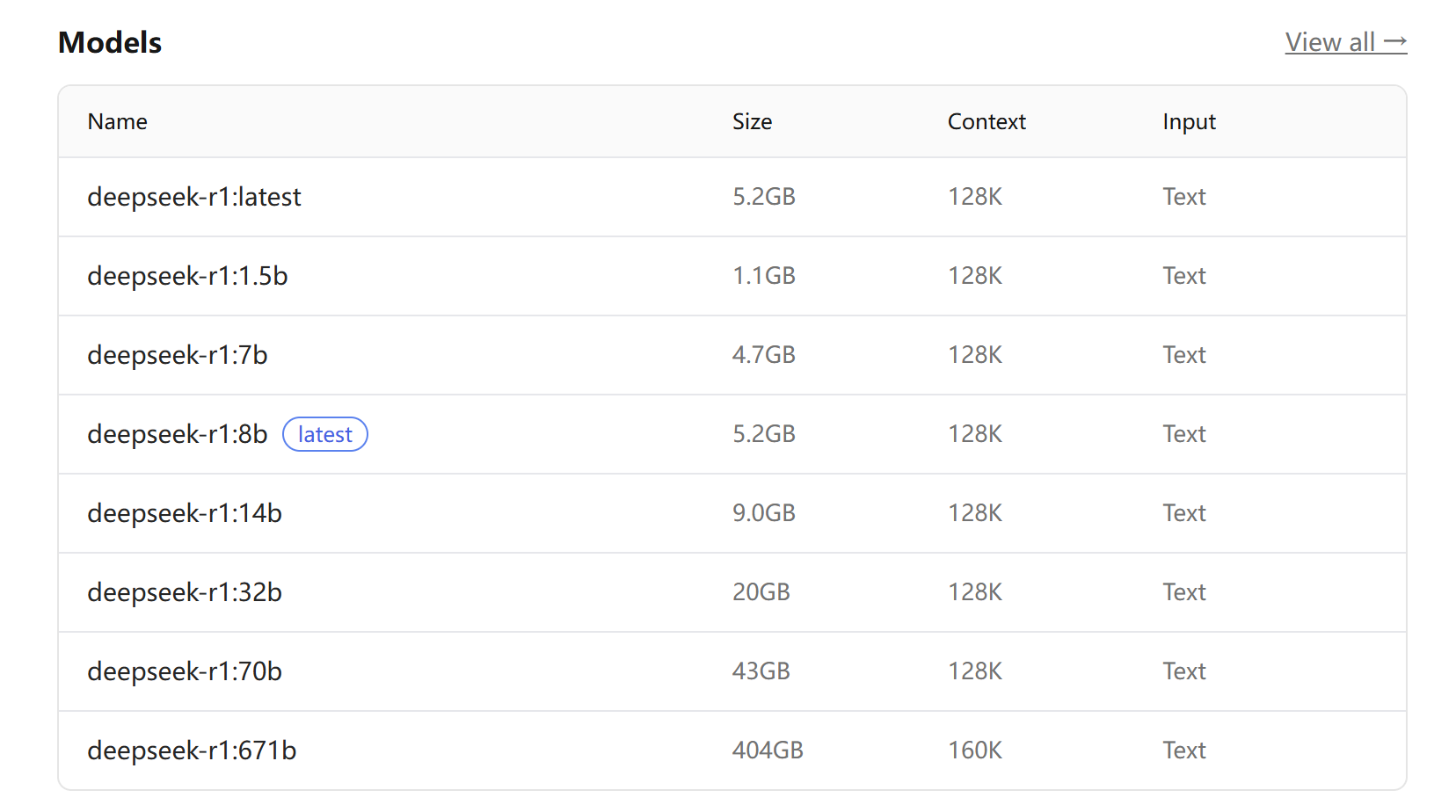Click the 5.2GB size in deepseek-r1:latest row
1456x812 pixels.
(x=764, y=197)
